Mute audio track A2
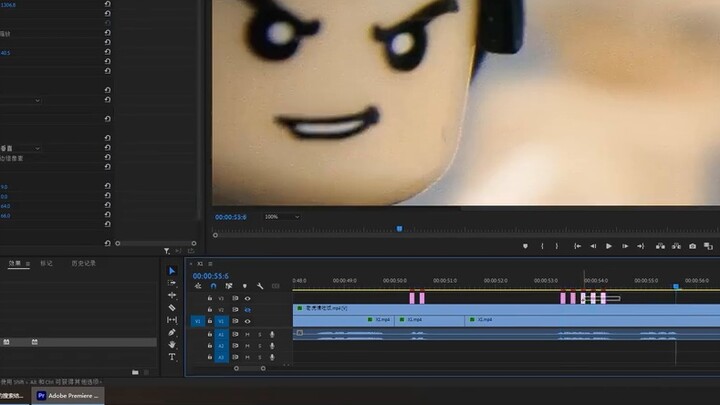Screen dimensions: 720x405 248,346
